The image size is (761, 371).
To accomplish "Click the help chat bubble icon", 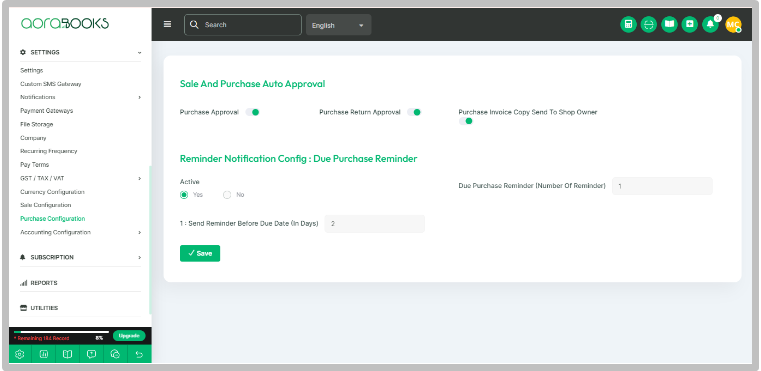I will tap(91, 354).
